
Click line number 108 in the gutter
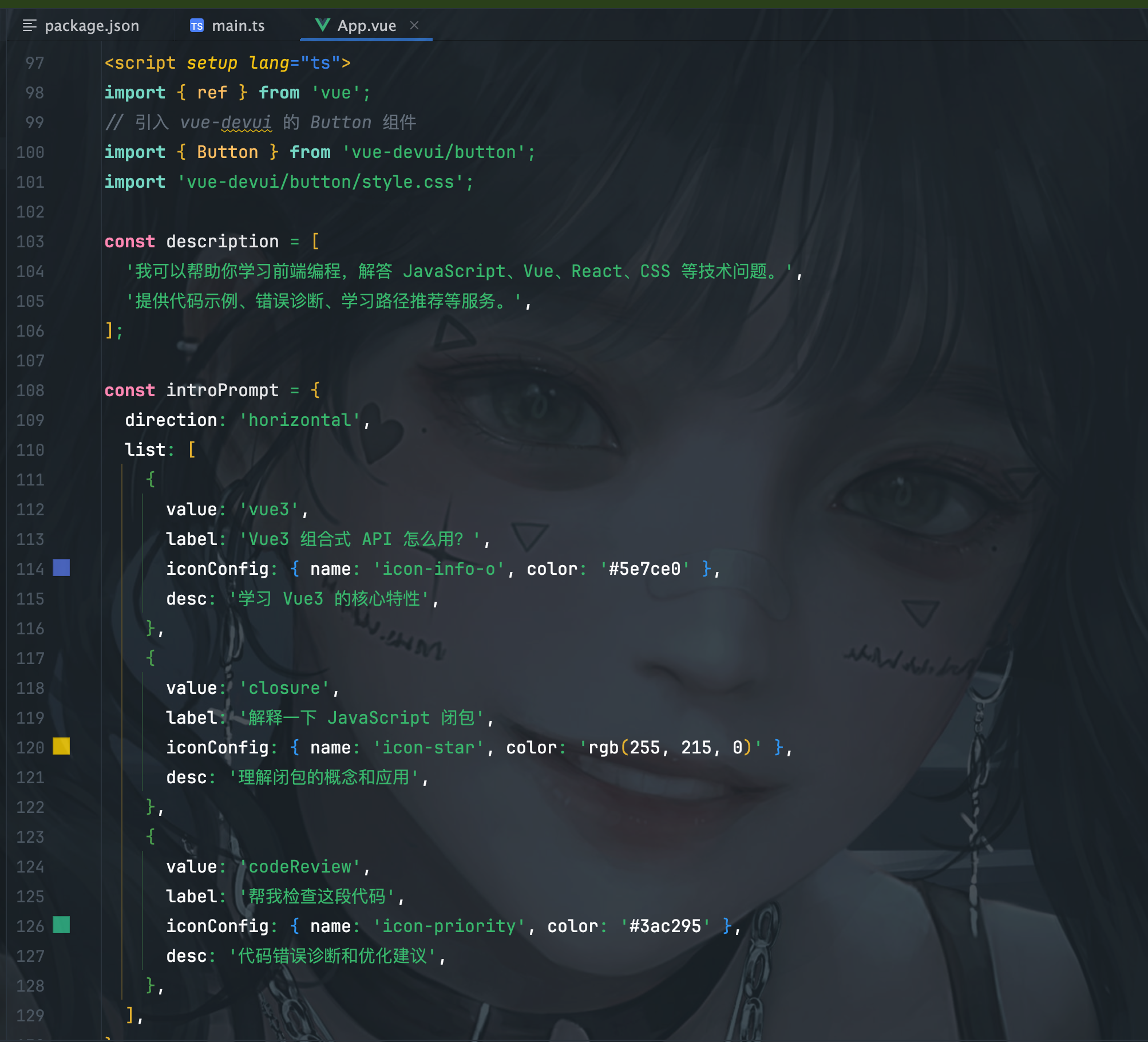click(30, 390)
